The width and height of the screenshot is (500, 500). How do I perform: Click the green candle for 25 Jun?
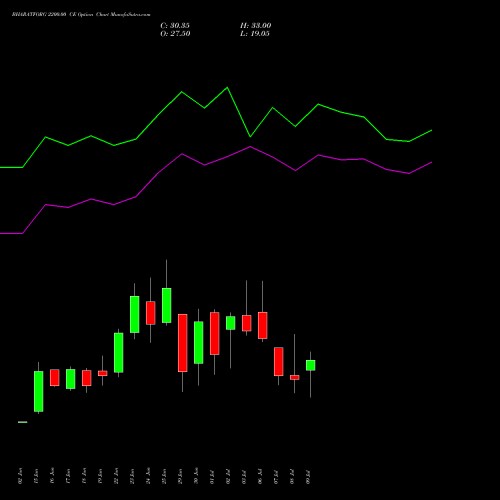(x=167, y=305)
